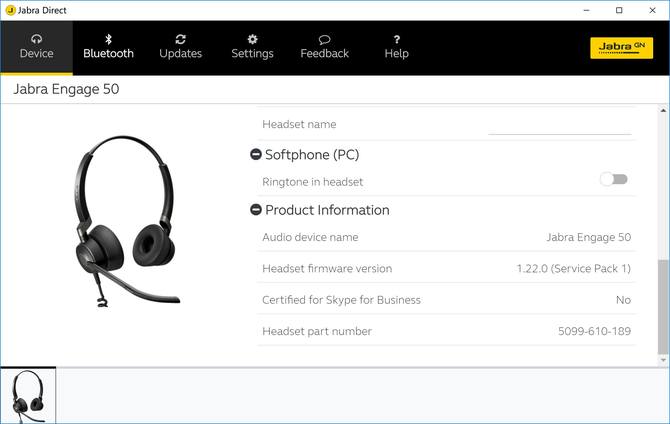The width and height of the screenshot is (670, 424).
Task: Click the Skype certification value 'No'
Action: (623, 300)
